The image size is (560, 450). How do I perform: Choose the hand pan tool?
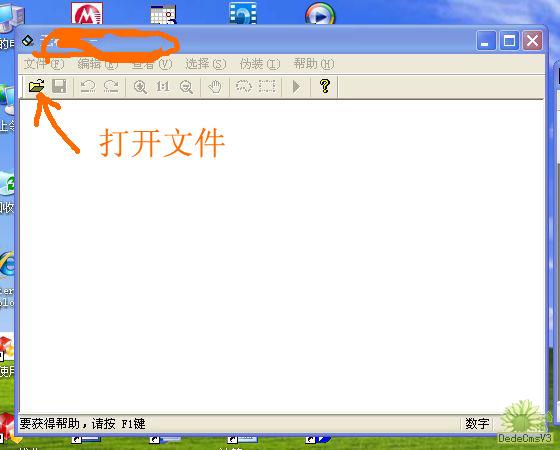click(215, 86)
